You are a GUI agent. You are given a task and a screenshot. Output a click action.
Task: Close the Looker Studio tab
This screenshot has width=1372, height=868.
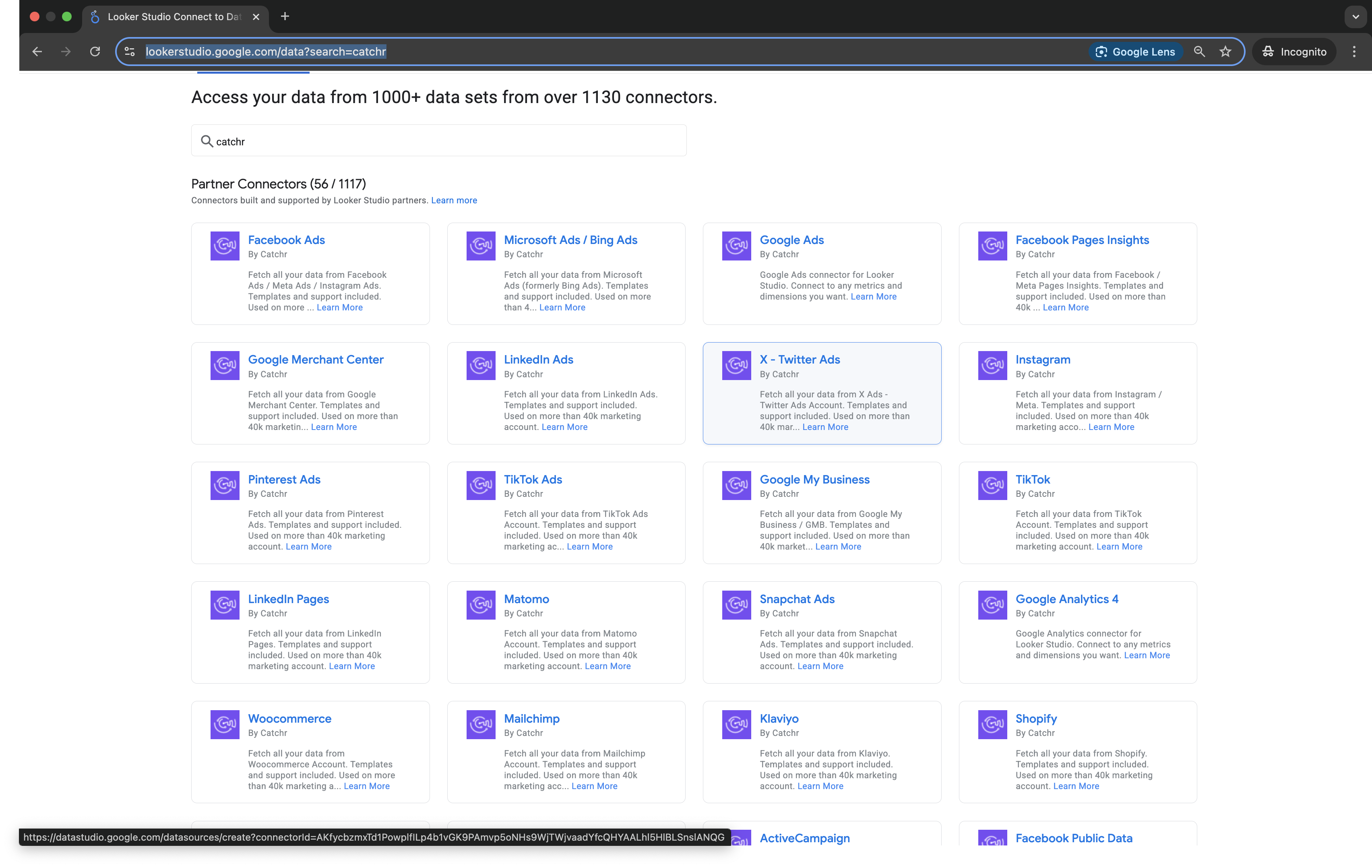(256, 17)
